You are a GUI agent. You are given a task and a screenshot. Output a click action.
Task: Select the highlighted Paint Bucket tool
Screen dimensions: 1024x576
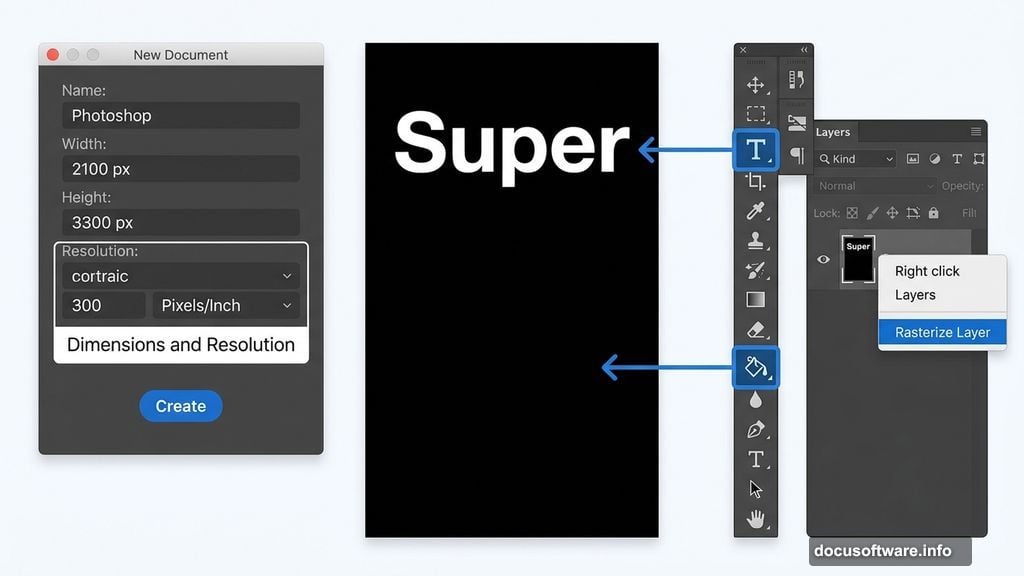click(x=756, y=368)
